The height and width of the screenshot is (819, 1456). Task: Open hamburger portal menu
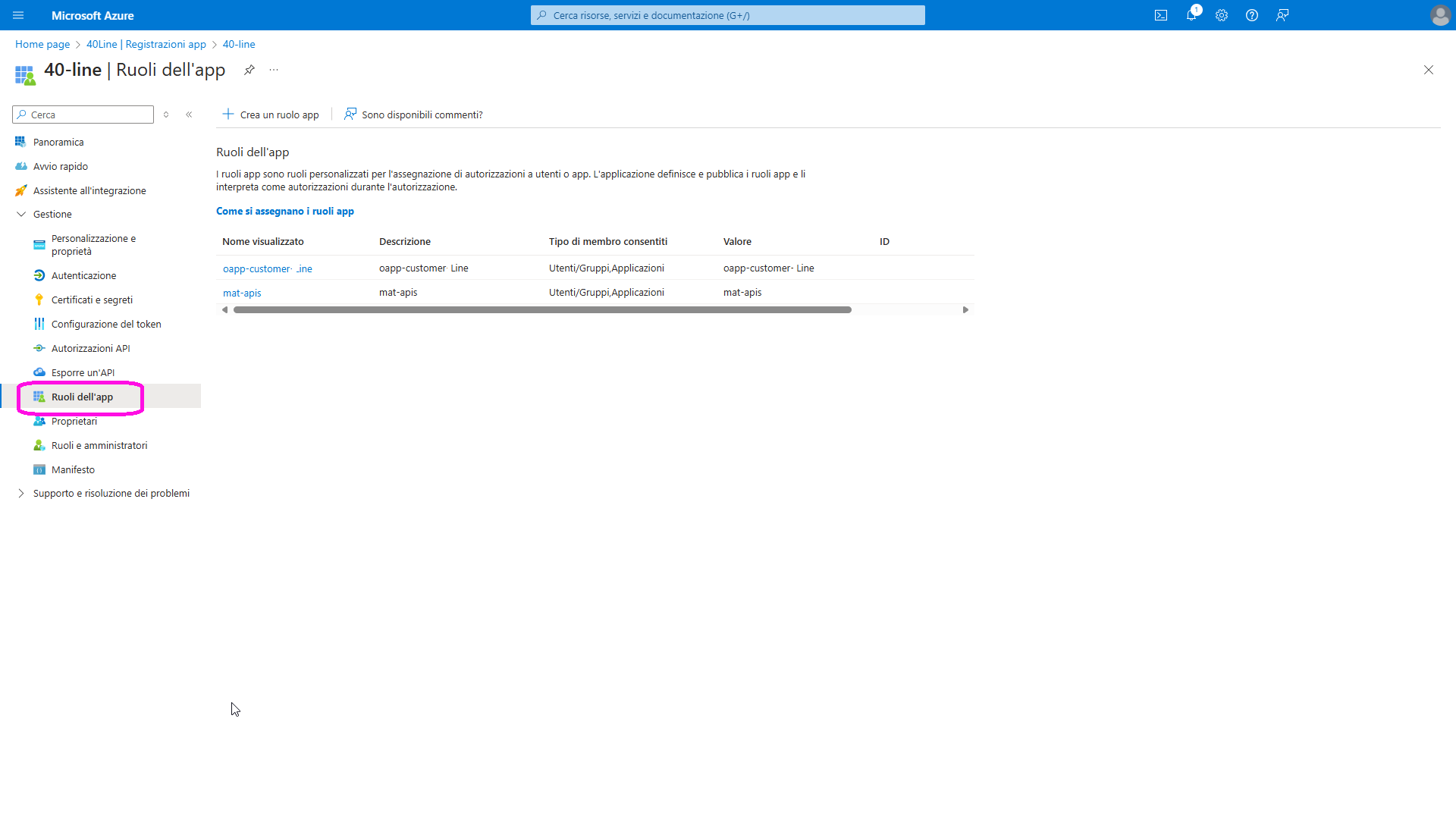(18, 15)
